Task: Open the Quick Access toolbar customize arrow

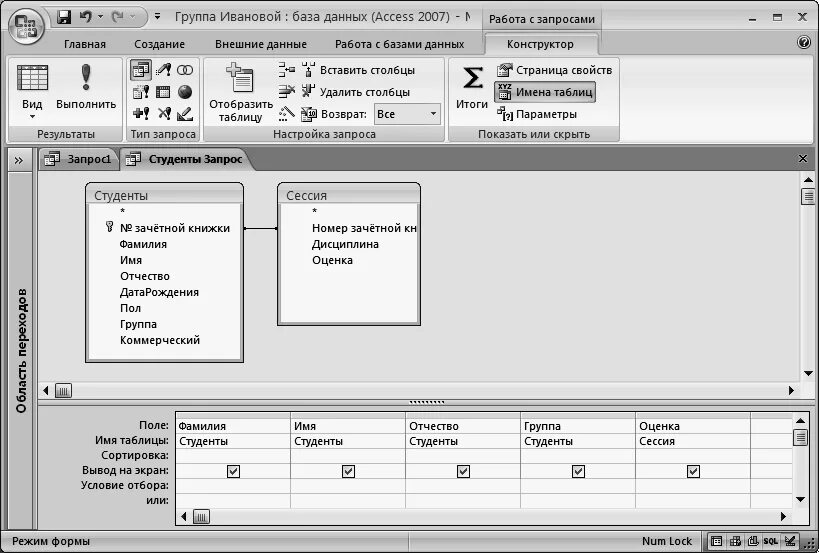Action: [158, 17]
